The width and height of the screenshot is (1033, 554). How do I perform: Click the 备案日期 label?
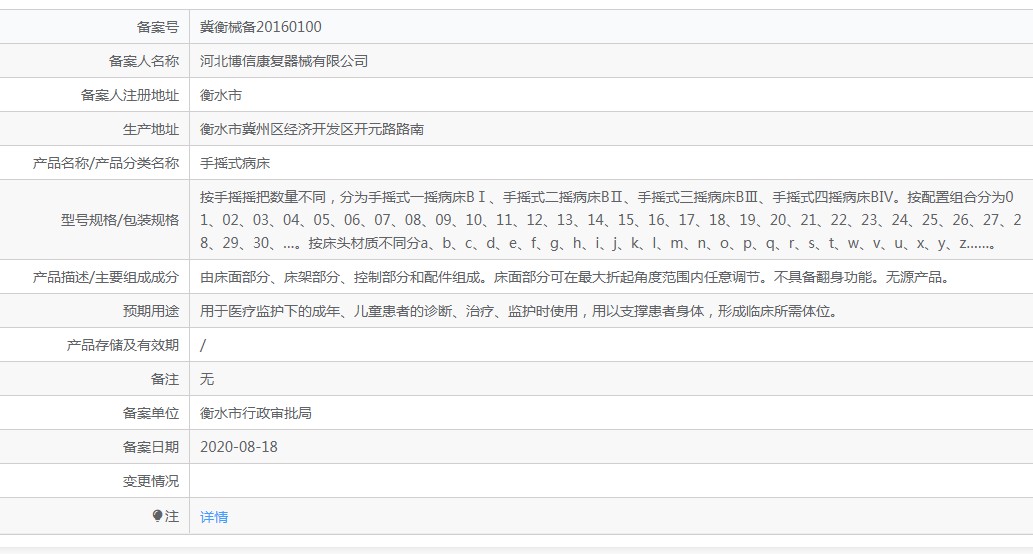[151, 447]
